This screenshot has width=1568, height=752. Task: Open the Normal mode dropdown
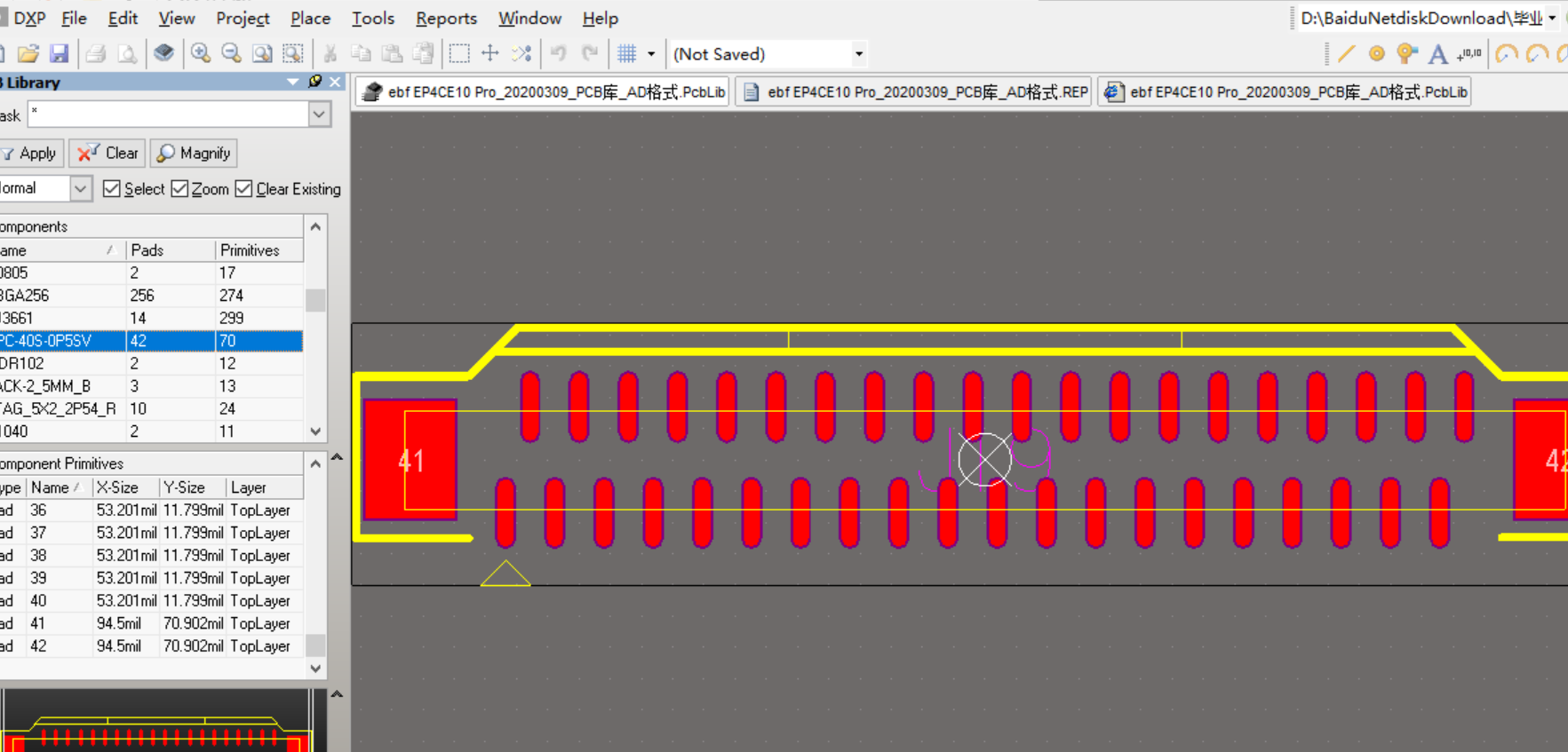click(x=81, y=188)
